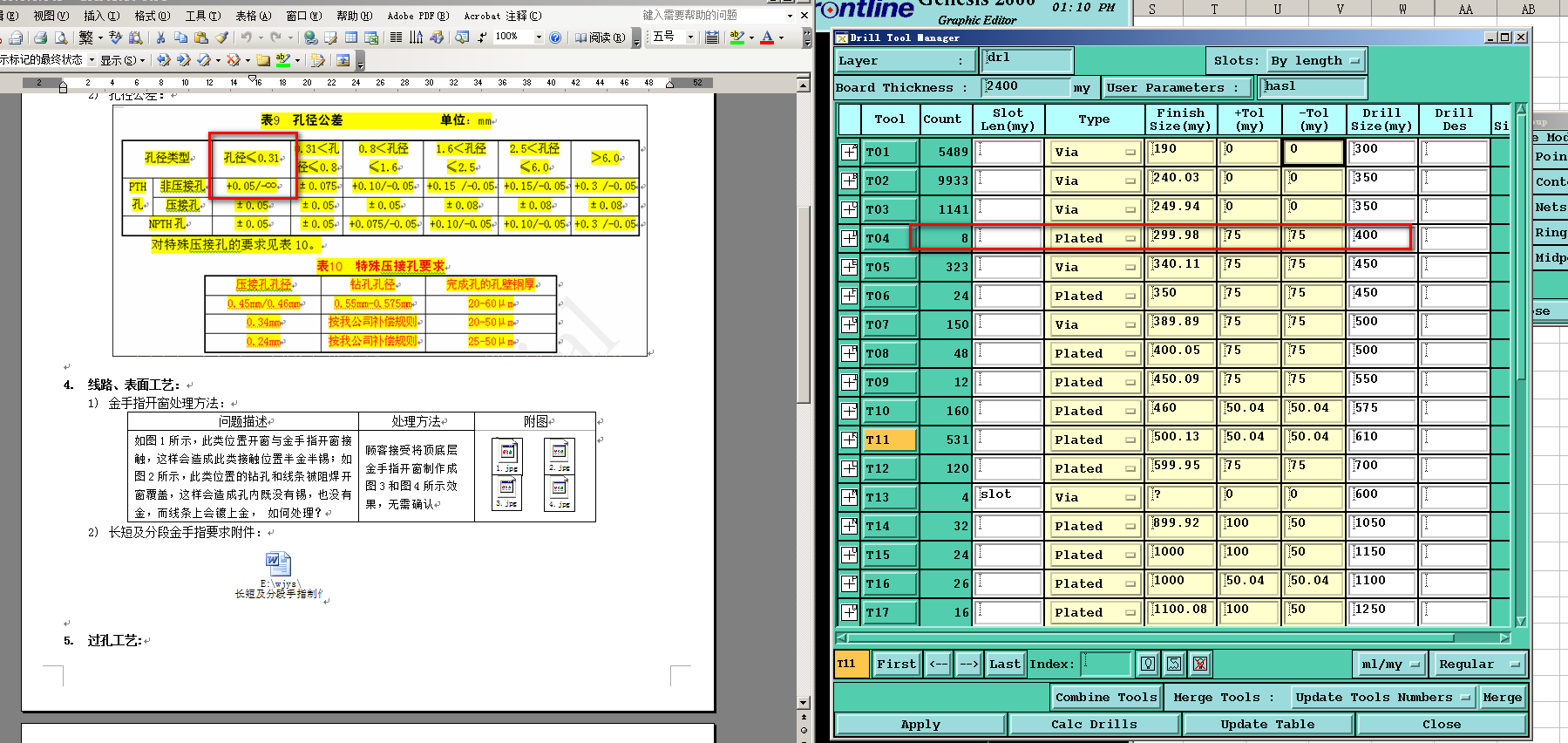Click the Merge button
The width and height of the screenshot is (1568, 743).
click(x=1502, y=697)
